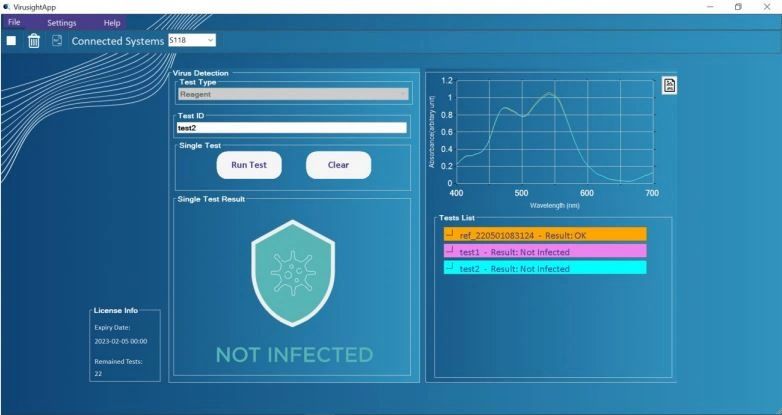Select test1 Result: Not Infected row
This screenshot has width=782, height=415.
[545, 251]
